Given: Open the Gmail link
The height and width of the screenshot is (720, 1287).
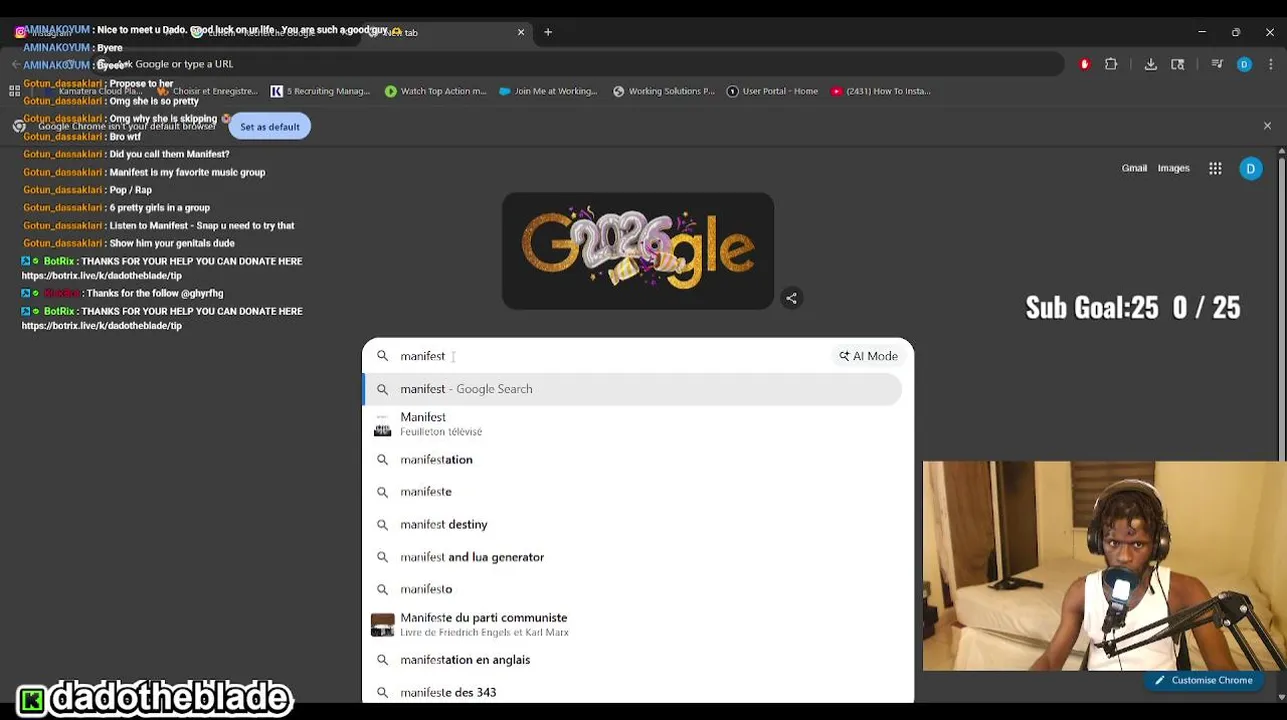Looking at the screenshot, I should 1134,168.
